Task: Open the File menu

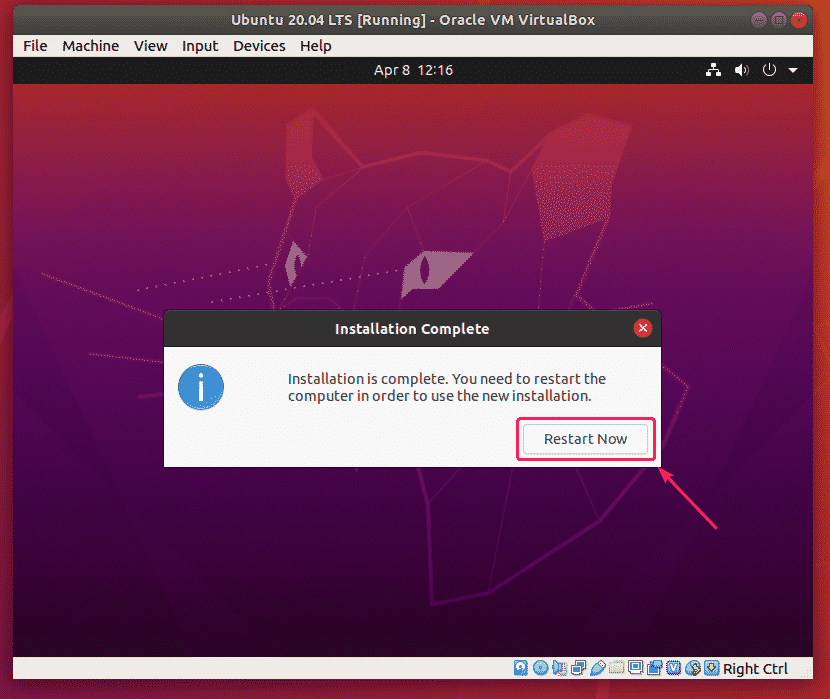Action: [x=35, y=46]
